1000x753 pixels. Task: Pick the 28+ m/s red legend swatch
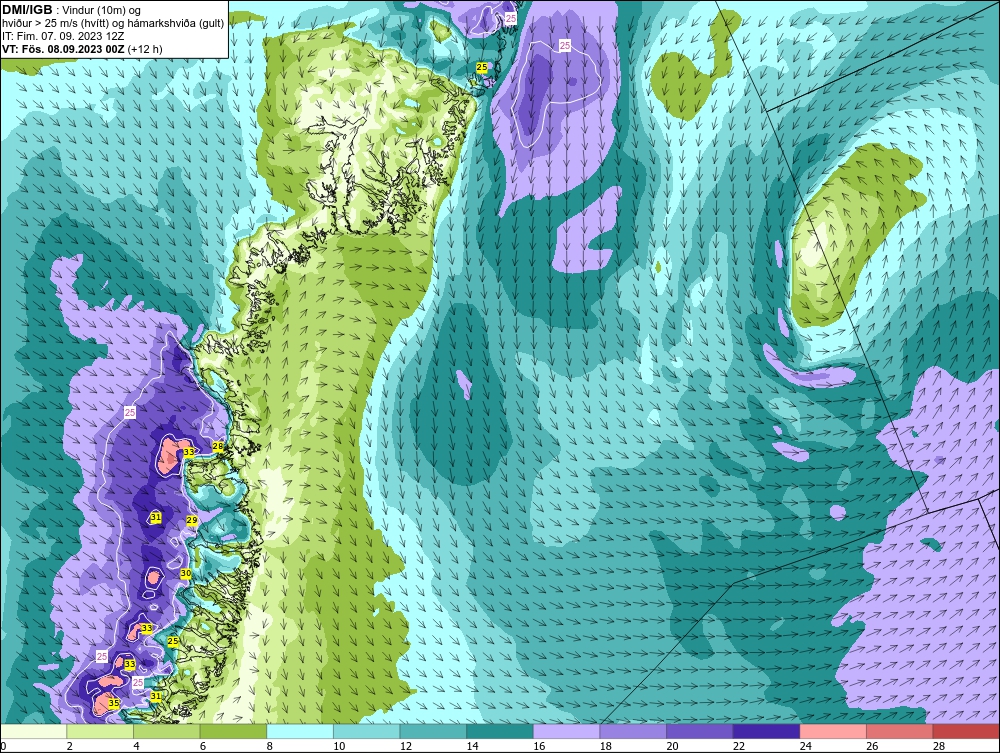pos(966,731)
